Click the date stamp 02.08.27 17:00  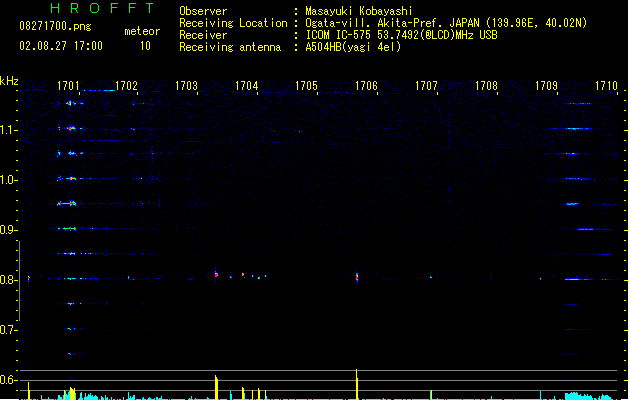tap(61, 46)
